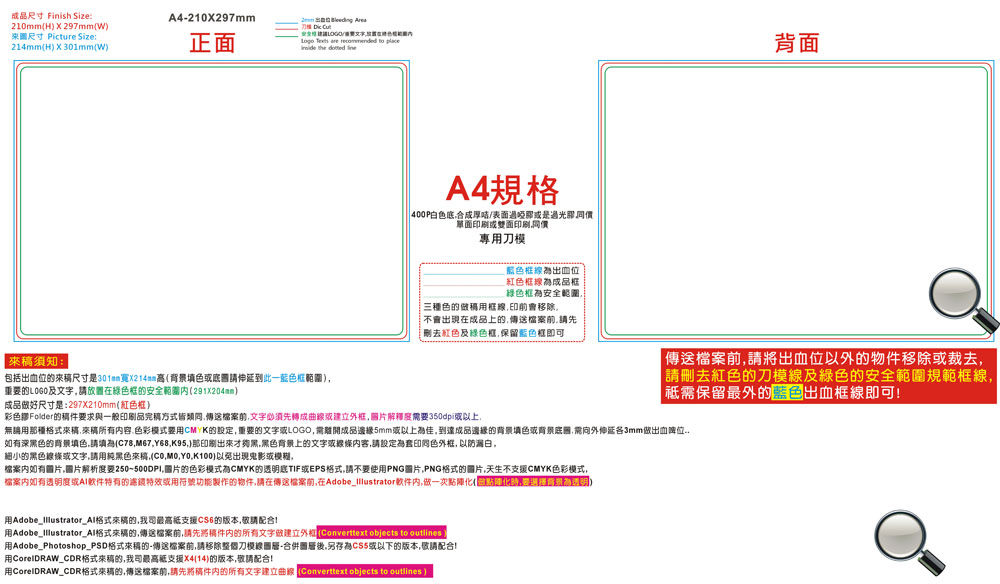1000x584 pixels.
Task: Click the 單面印刷或雙面印刷同價 text
Action: (x=502, y=224)
